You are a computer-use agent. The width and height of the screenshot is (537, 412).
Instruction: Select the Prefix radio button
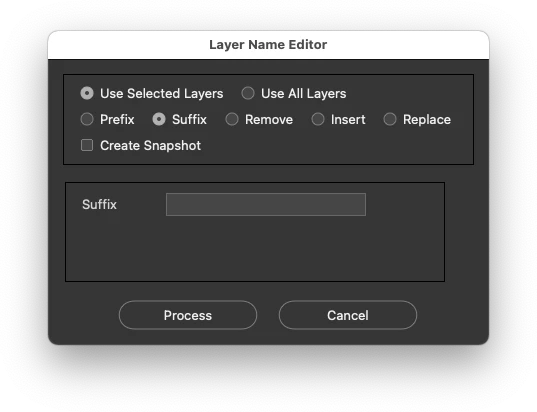tap(87, 119)
